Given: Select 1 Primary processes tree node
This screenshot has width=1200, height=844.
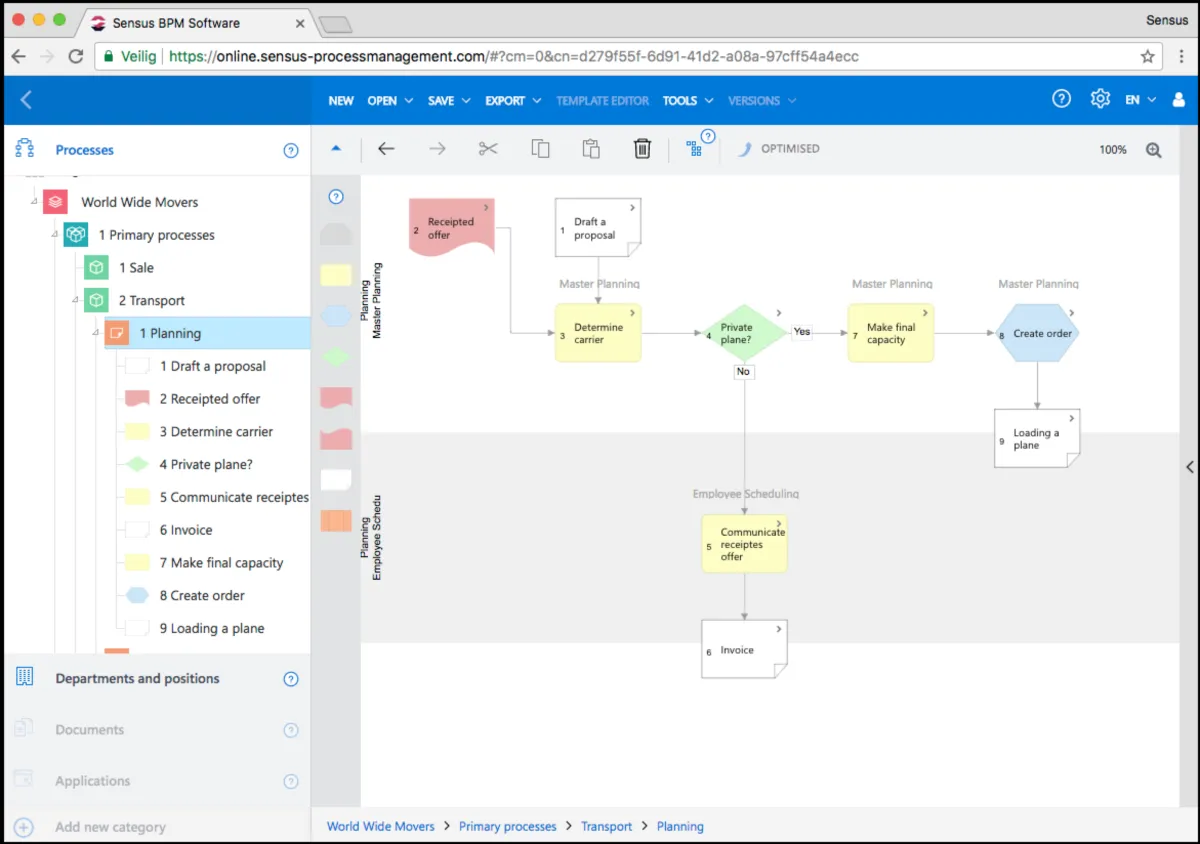Looking at the screenshot, I should pos(156,235).
